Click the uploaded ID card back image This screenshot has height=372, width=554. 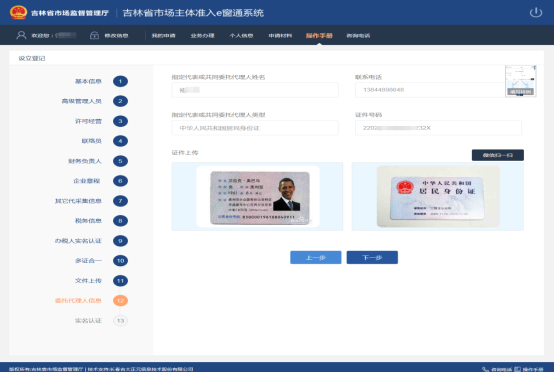click(x=437, y=196)
